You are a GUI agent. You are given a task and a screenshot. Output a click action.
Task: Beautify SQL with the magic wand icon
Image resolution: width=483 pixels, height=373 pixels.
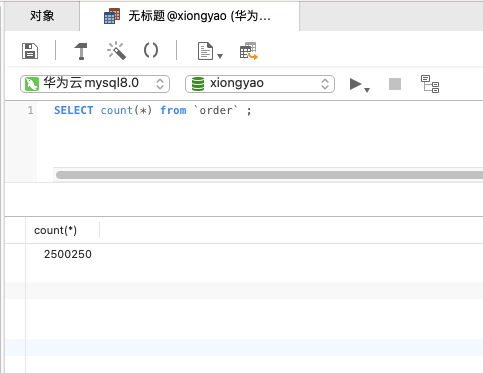pyautogui.click(x=116, y=51)
